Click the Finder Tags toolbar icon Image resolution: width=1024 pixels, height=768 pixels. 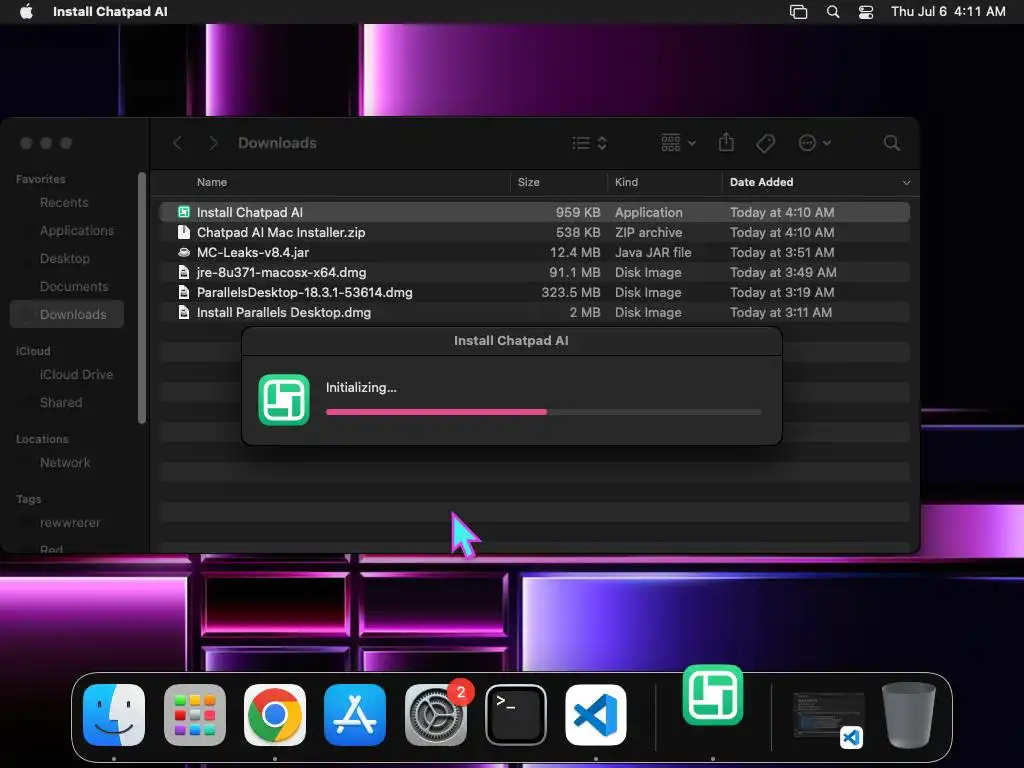pyautogui.click(x=765, y=143)
